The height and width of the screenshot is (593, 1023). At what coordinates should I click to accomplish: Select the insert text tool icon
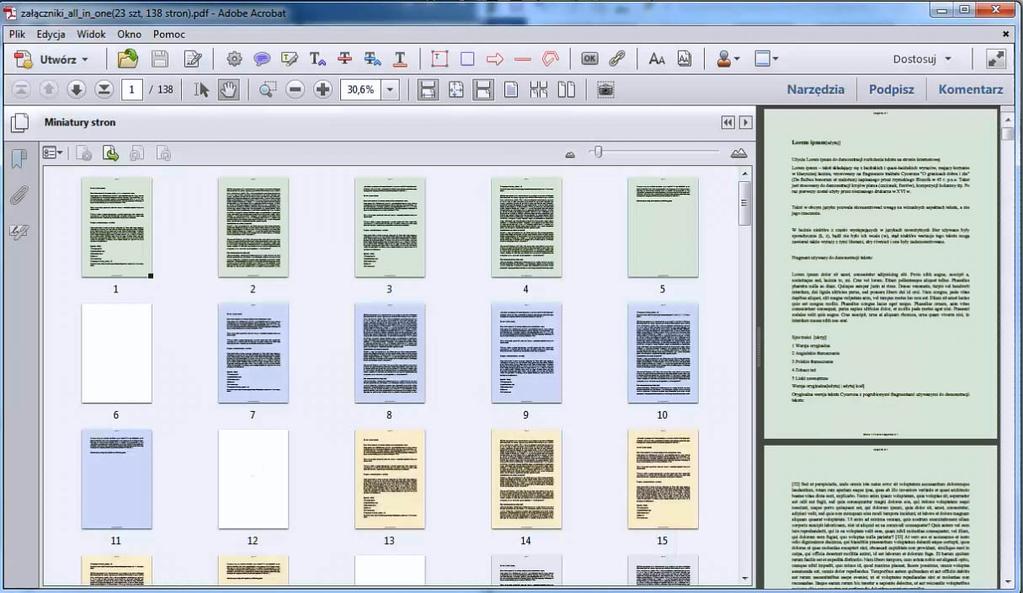[317, 59]
